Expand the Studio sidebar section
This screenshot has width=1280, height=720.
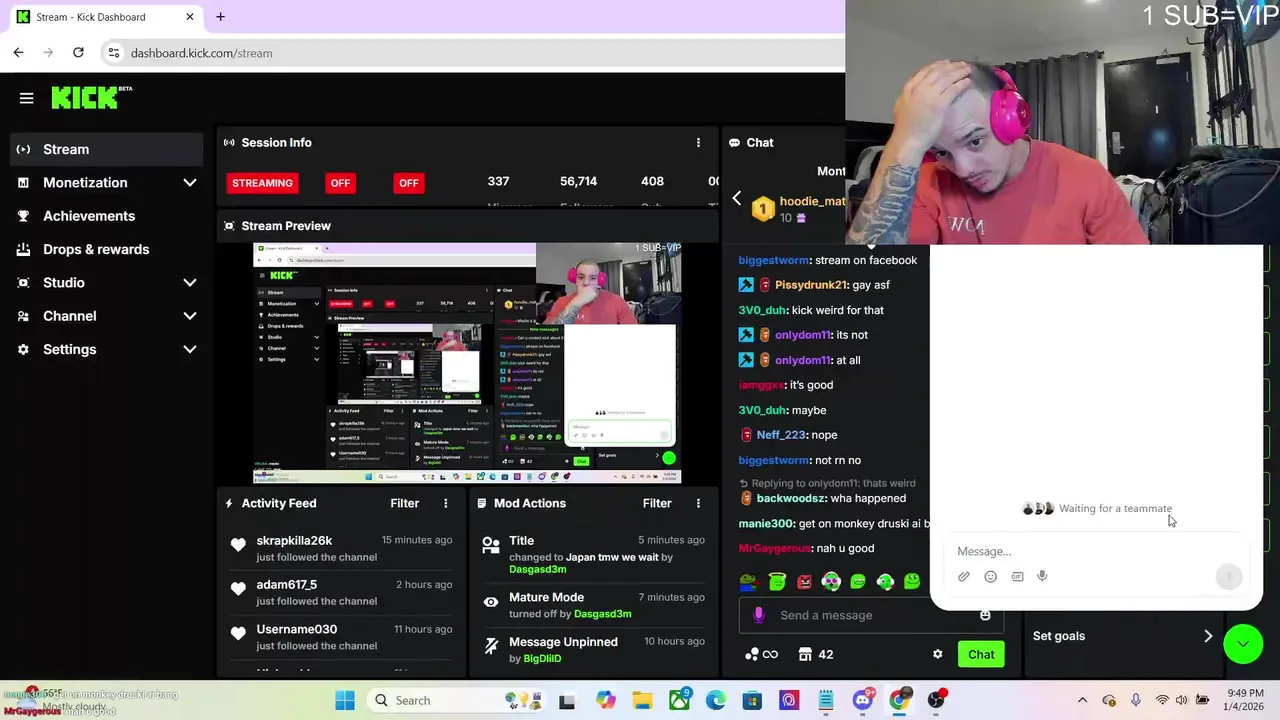coord(107,283)
